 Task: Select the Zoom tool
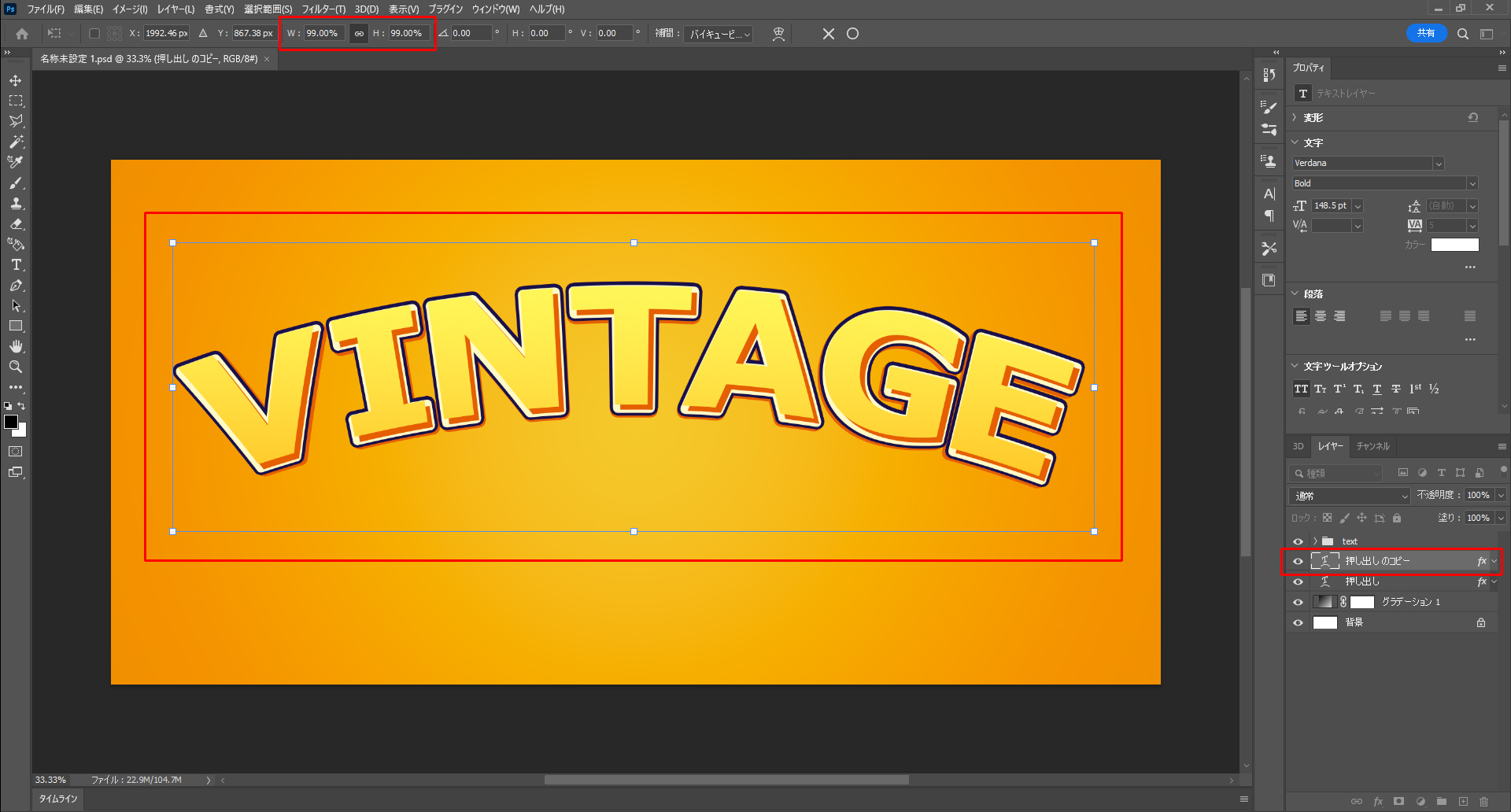(x=16, y=367)
